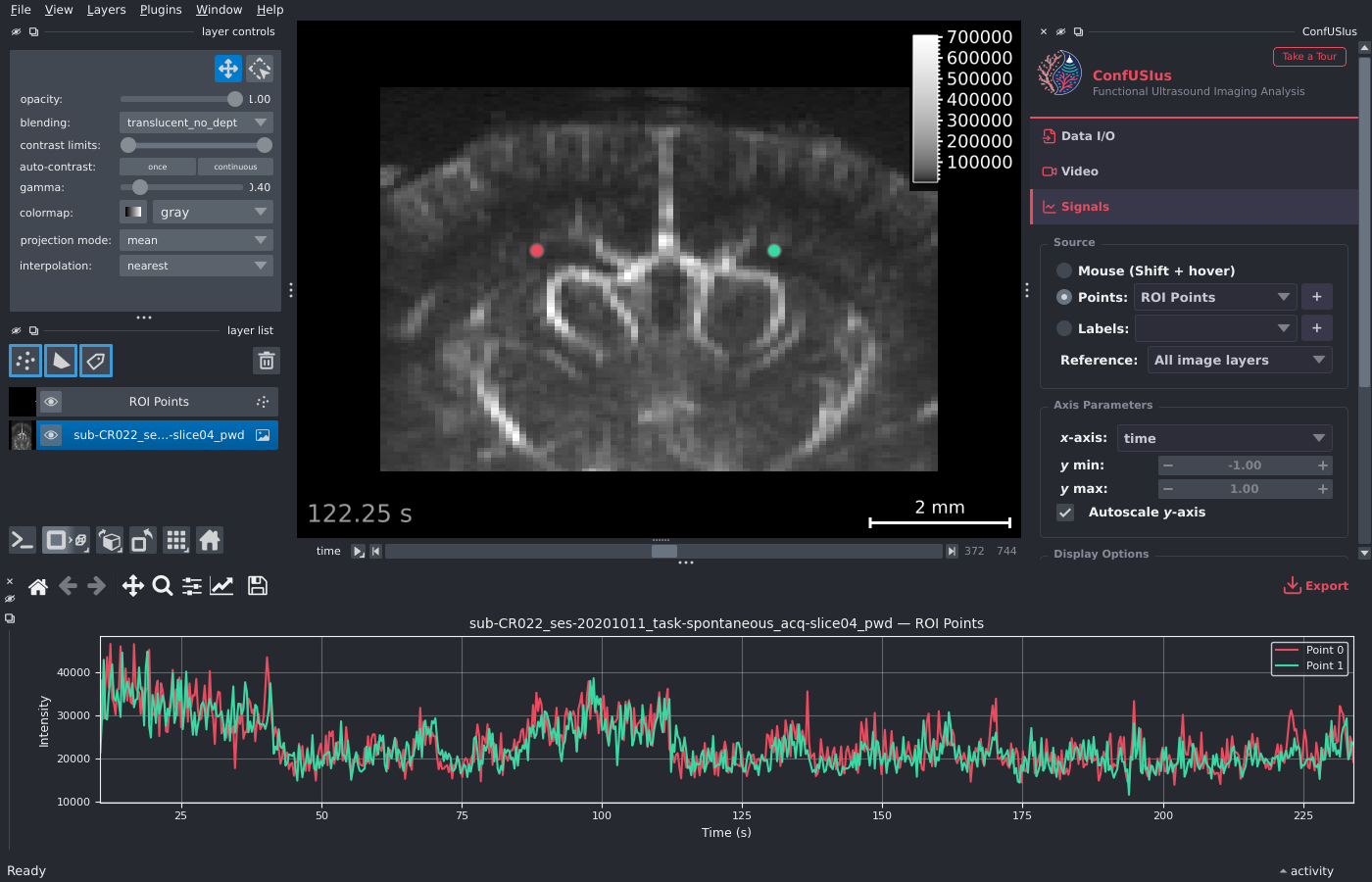1372x882 pixels.
Task: Roll dimensions with cube icon
Action: tap(111, 540)
